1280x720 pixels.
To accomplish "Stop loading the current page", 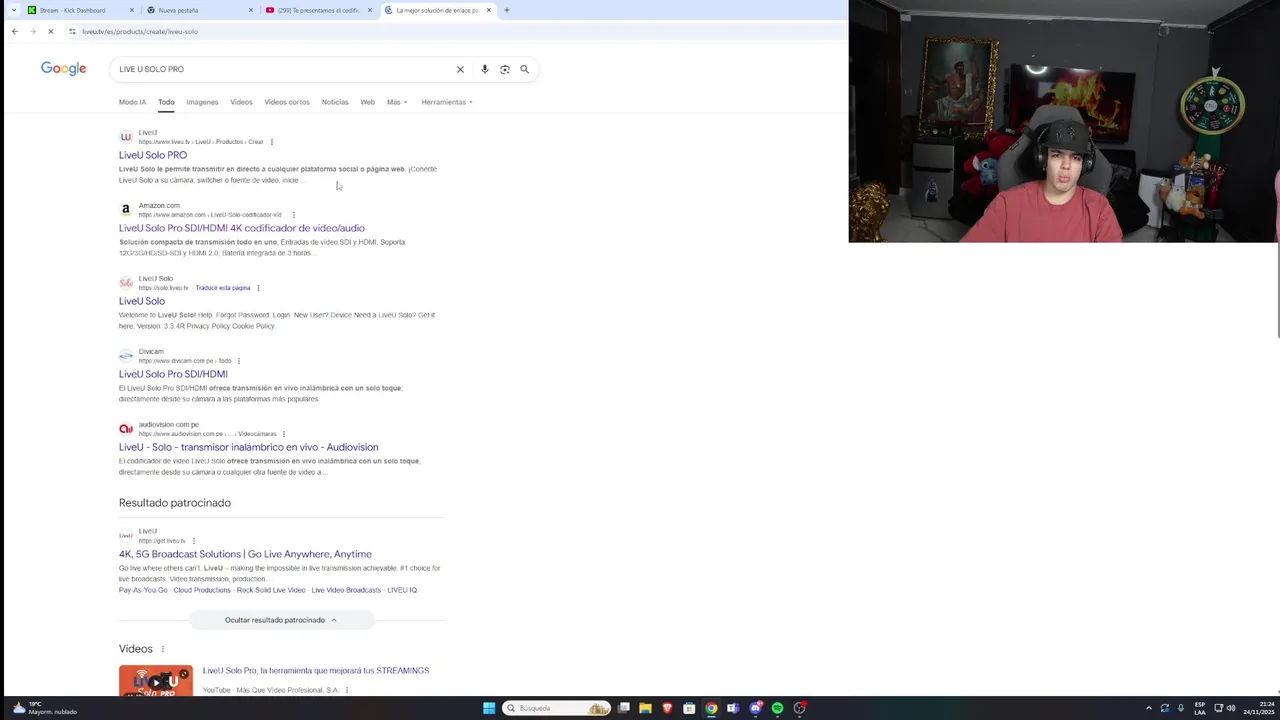I will coord(50,31).
